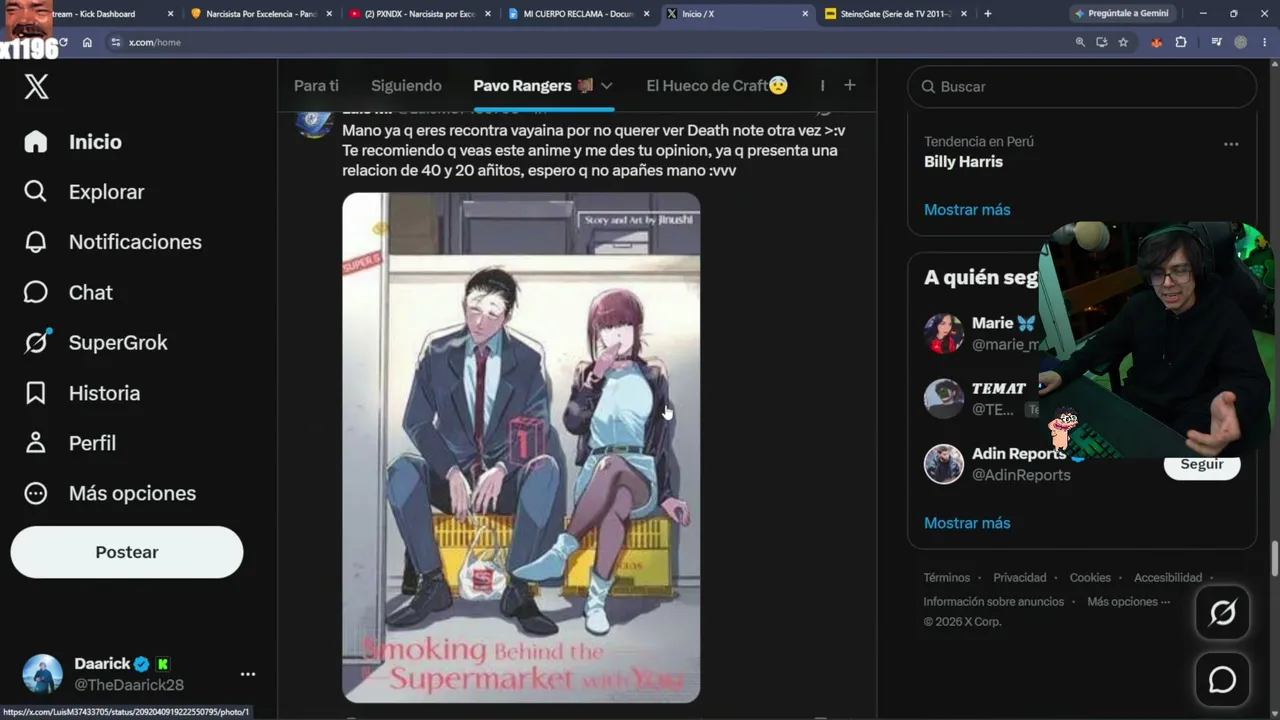1280x720 pixels.
Task: Click Daarick's profile avatar
Action: point(43,674)
